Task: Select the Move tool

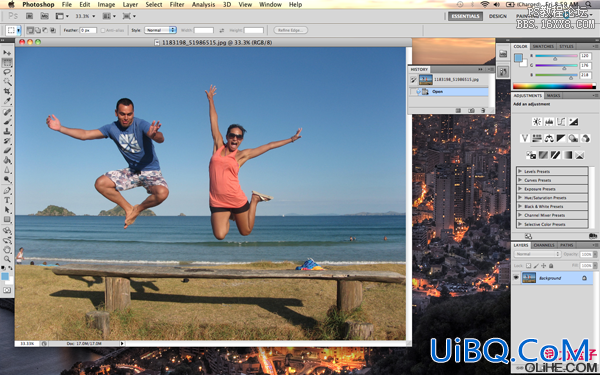Action: click(7, 53)
